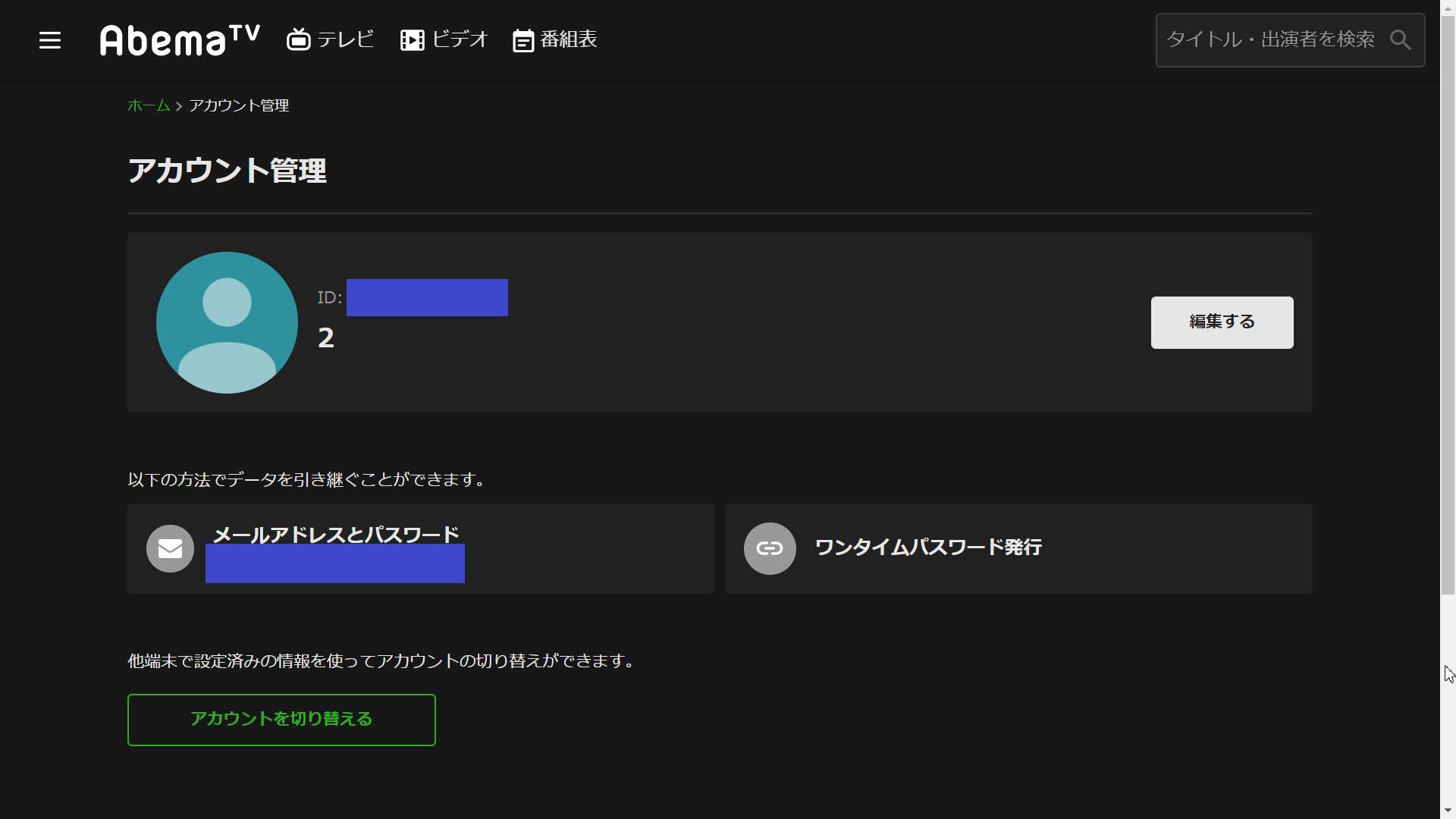Click the AbemaTV home logo icon
1456x819 pixels.
point(178,40)
